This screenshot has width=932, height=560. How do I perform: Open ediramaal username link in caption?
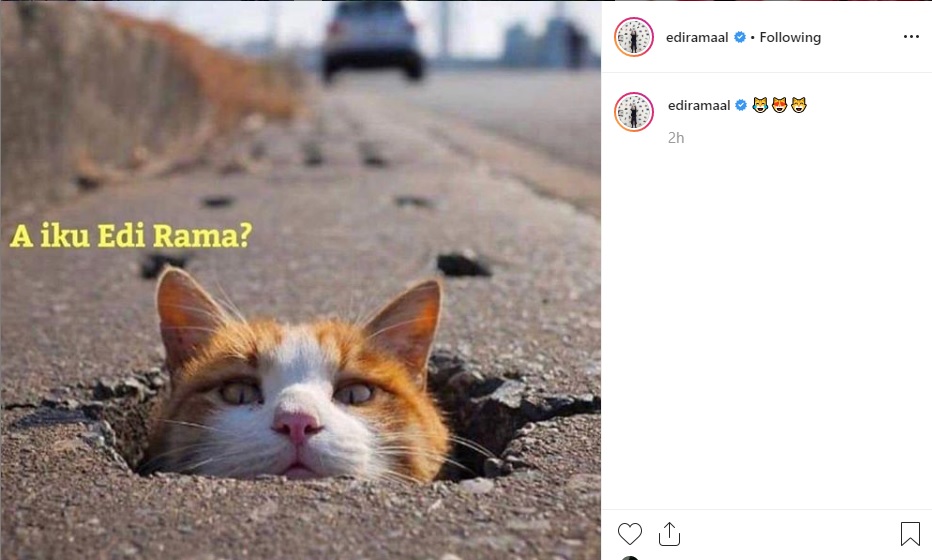[699, 106]
